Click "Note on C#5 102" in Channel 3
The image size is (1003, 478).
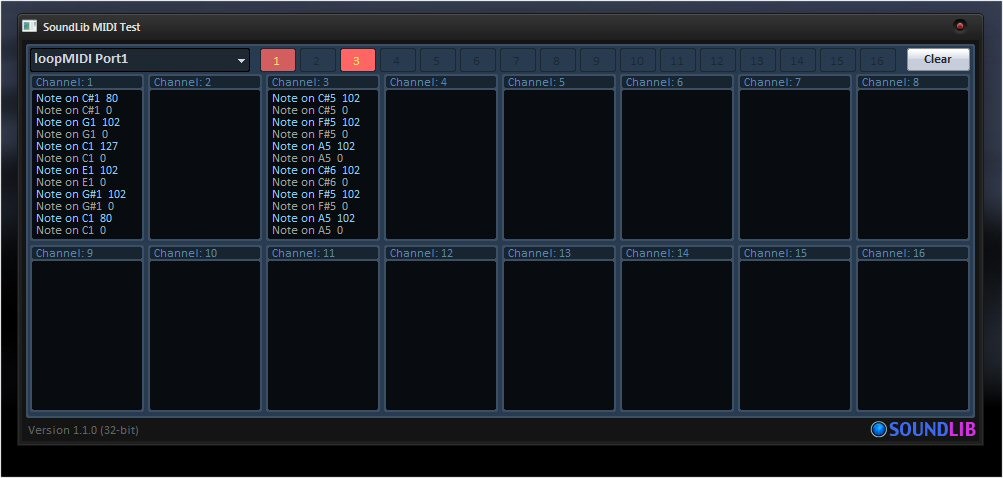315,98
